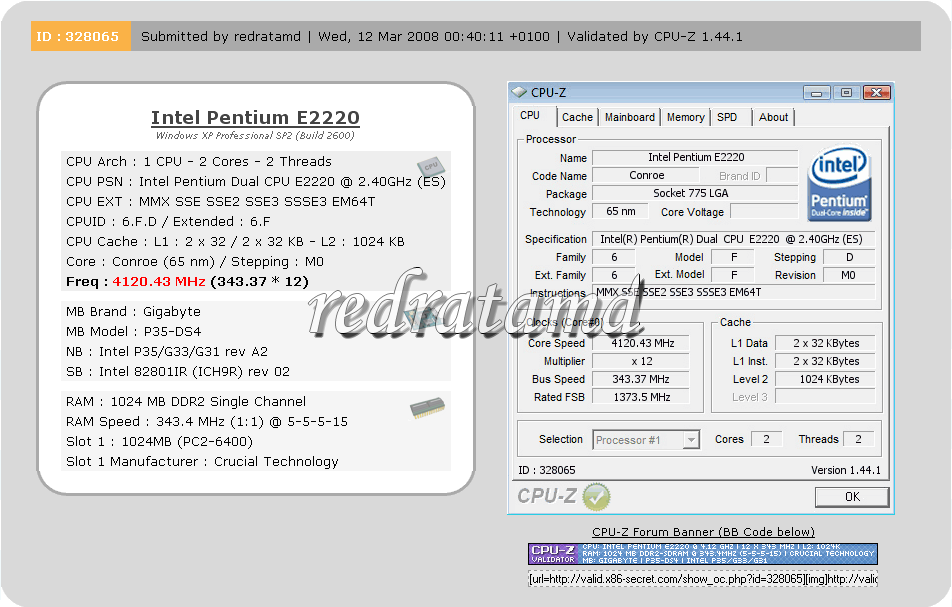Screen dimensions: 952x607
Task: Click the Rated FSB value 1373.5 MHz
Action: pos(641,397)
